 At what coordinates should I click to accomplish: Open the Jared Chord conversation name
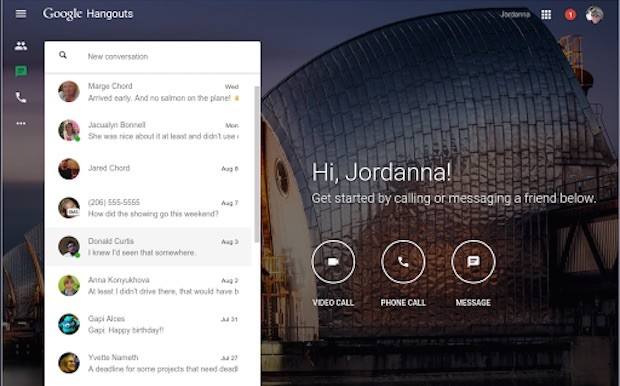[109, 168]
